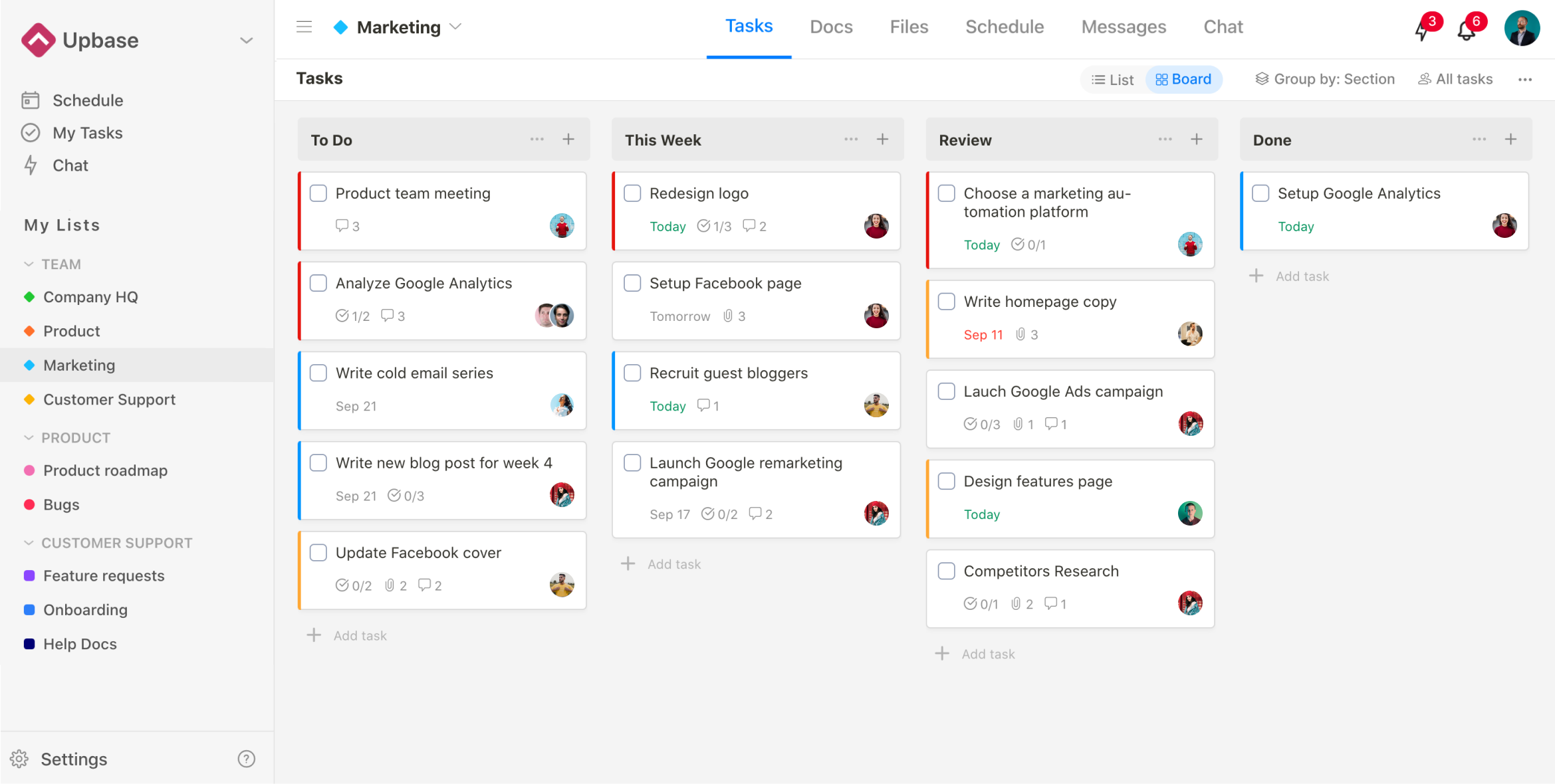
Task: Mark Setup Google Analytics as complete
Action: click(x=1260, y=193)
